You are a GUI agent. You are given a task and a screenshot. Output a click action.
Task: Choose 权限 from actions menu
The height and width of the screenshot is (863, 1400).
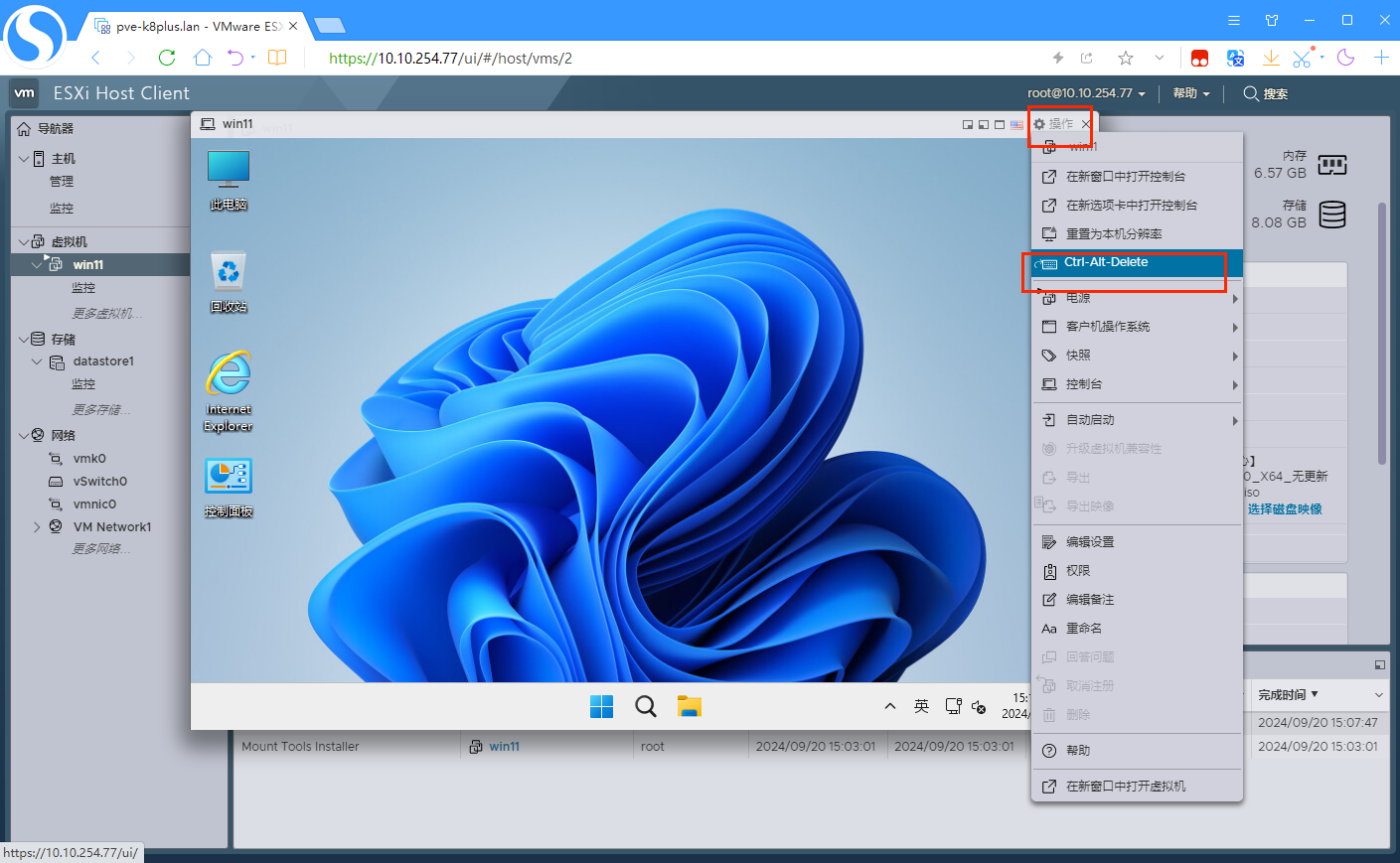tap(1137, 571)
